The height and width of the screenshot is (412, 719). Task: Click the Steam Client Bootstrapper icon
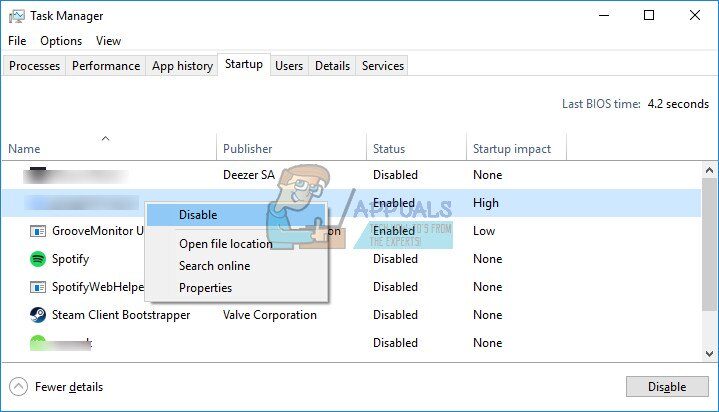coord(38,315)
